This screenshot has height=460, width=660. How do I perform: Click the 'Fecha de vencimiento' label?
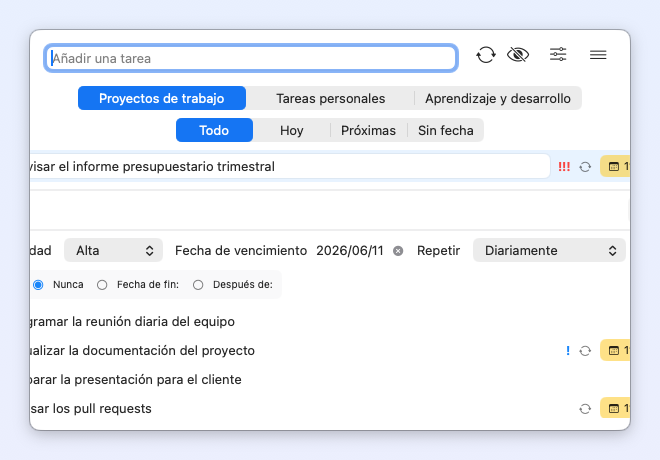point(241,250)
